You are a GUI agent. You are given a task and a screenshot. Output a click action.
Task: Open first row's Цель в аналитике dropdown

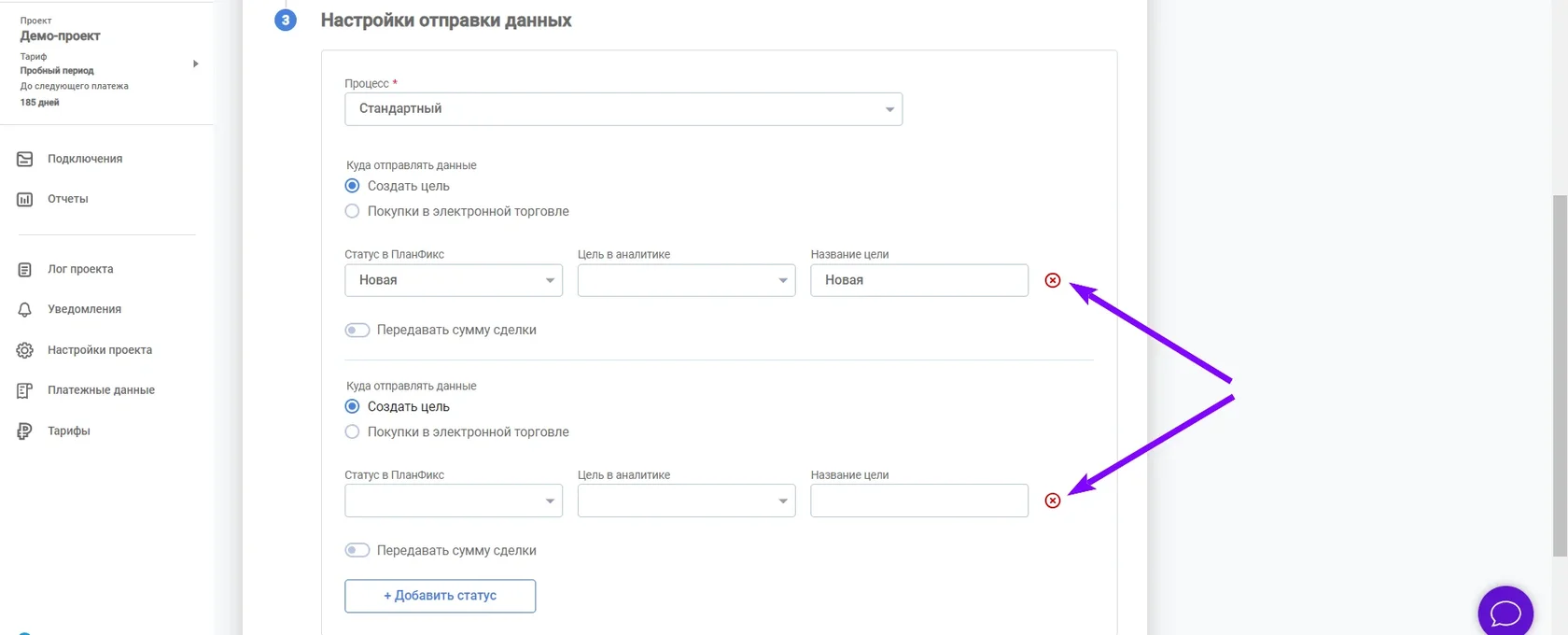(687, 280)
